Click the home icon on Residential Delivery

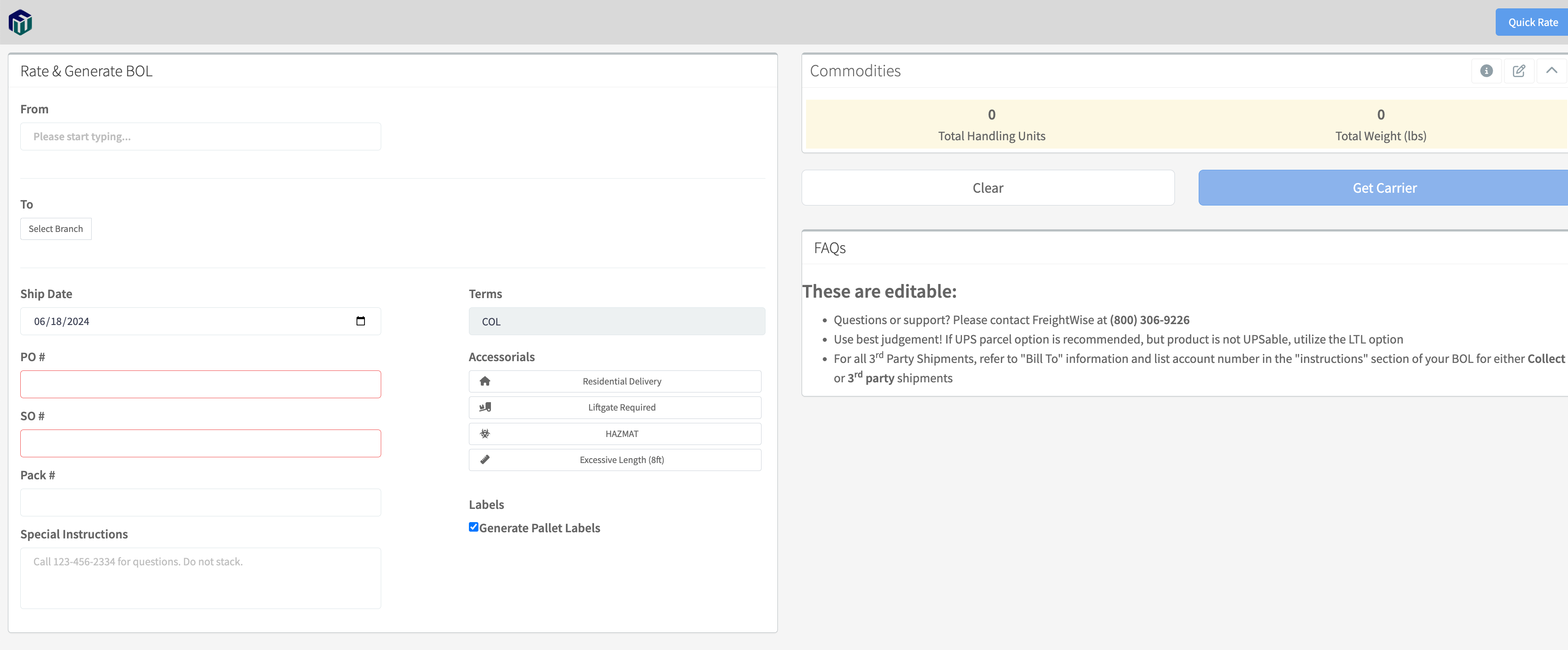485,381
